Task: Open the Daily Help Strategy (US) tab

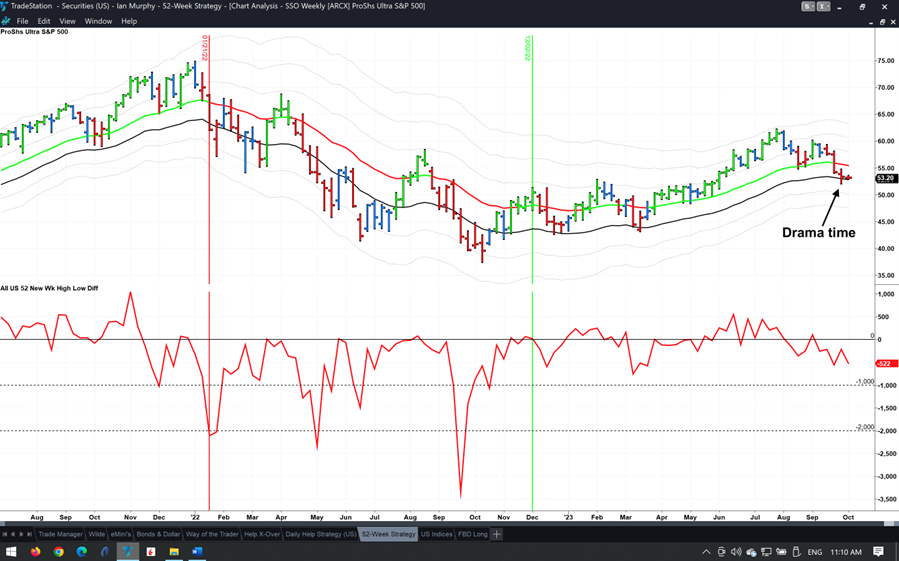Action: point(321,534)
